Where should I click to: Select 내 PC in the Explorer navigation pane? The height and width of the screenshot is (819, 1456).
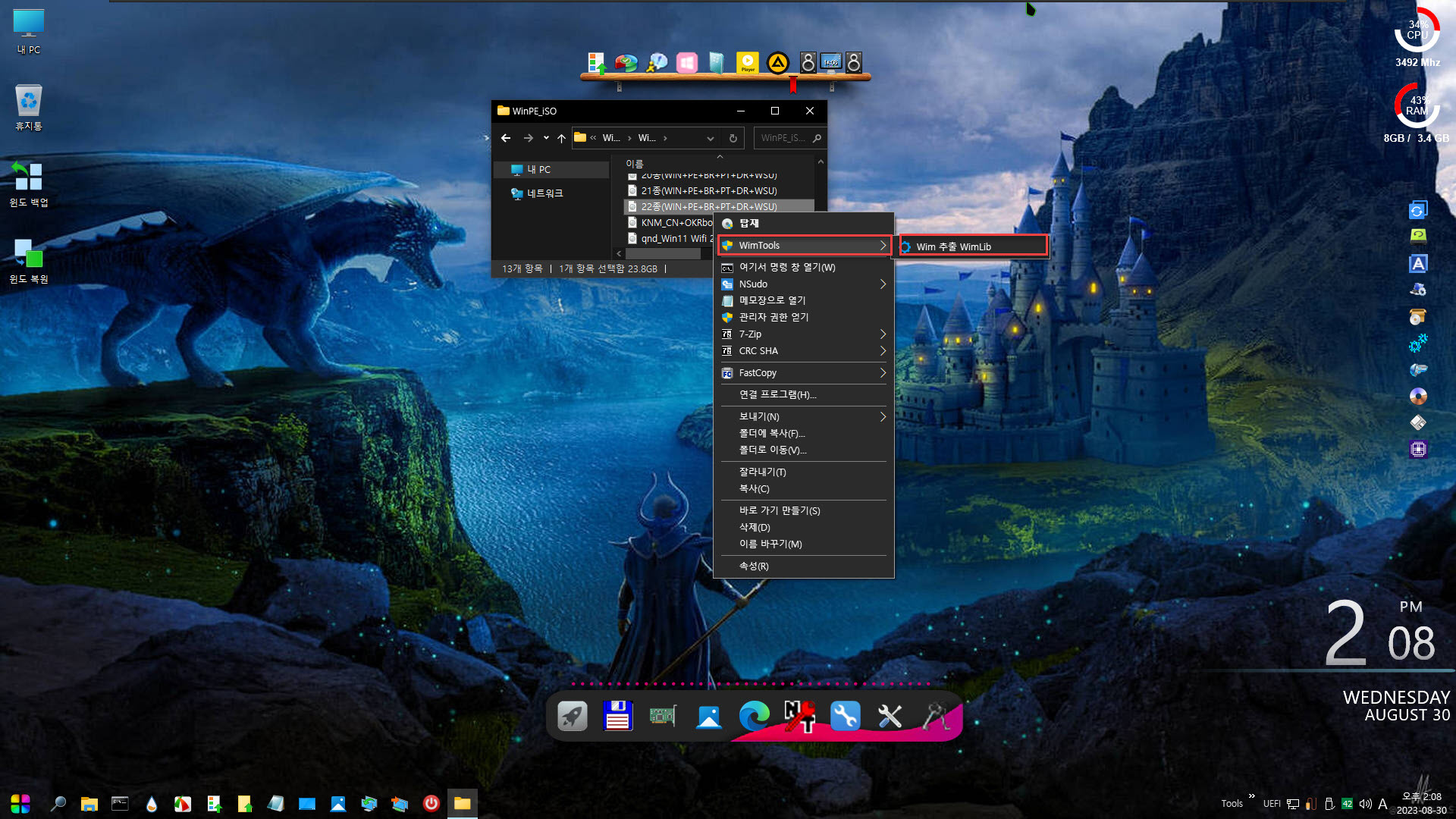coord(551,170)
